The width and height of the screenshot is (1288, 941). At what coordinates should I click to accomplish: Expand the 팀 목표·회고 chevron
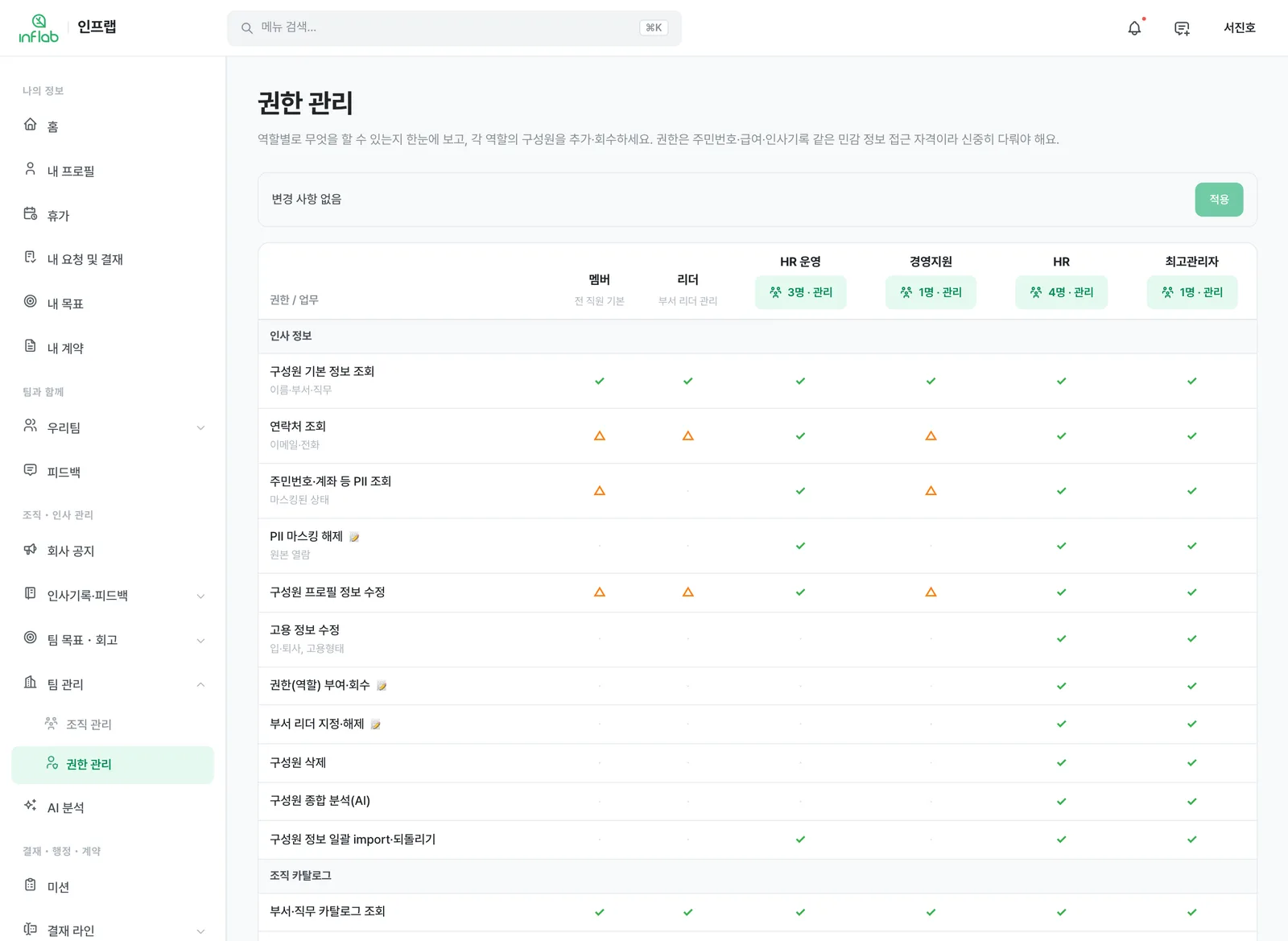coord(200,640)
